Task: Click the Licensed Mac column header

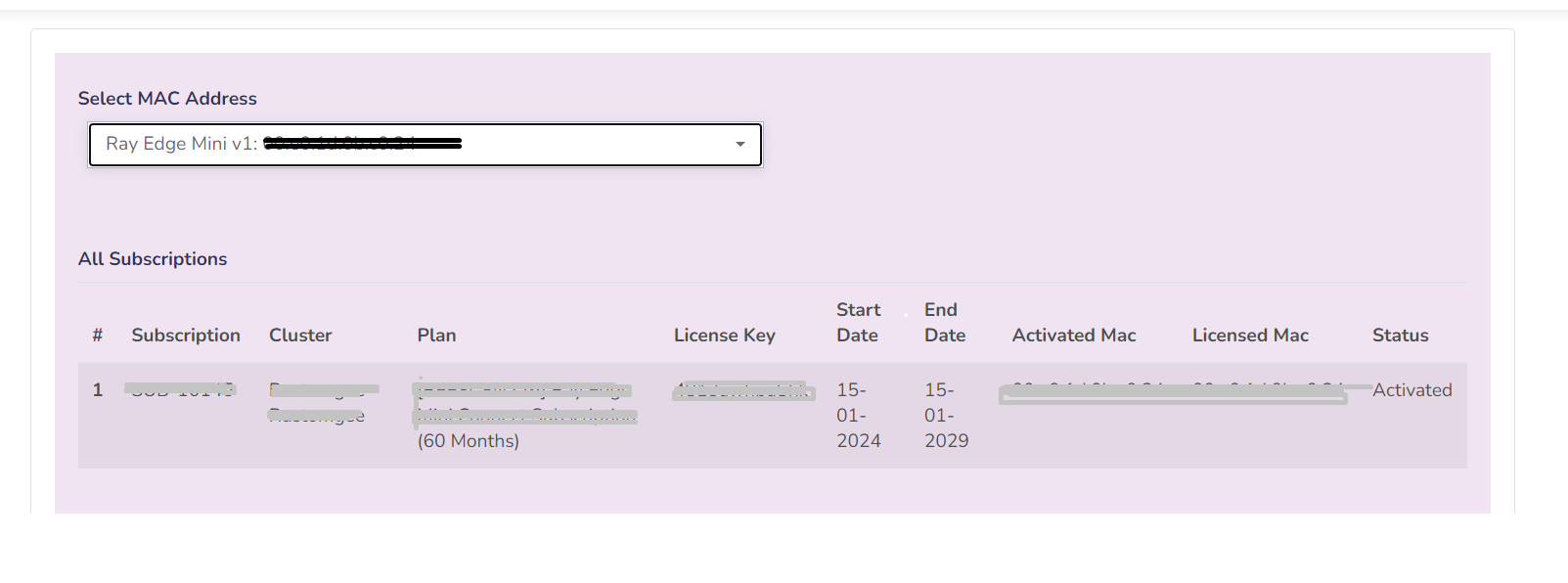Action: pos(1249,336)
